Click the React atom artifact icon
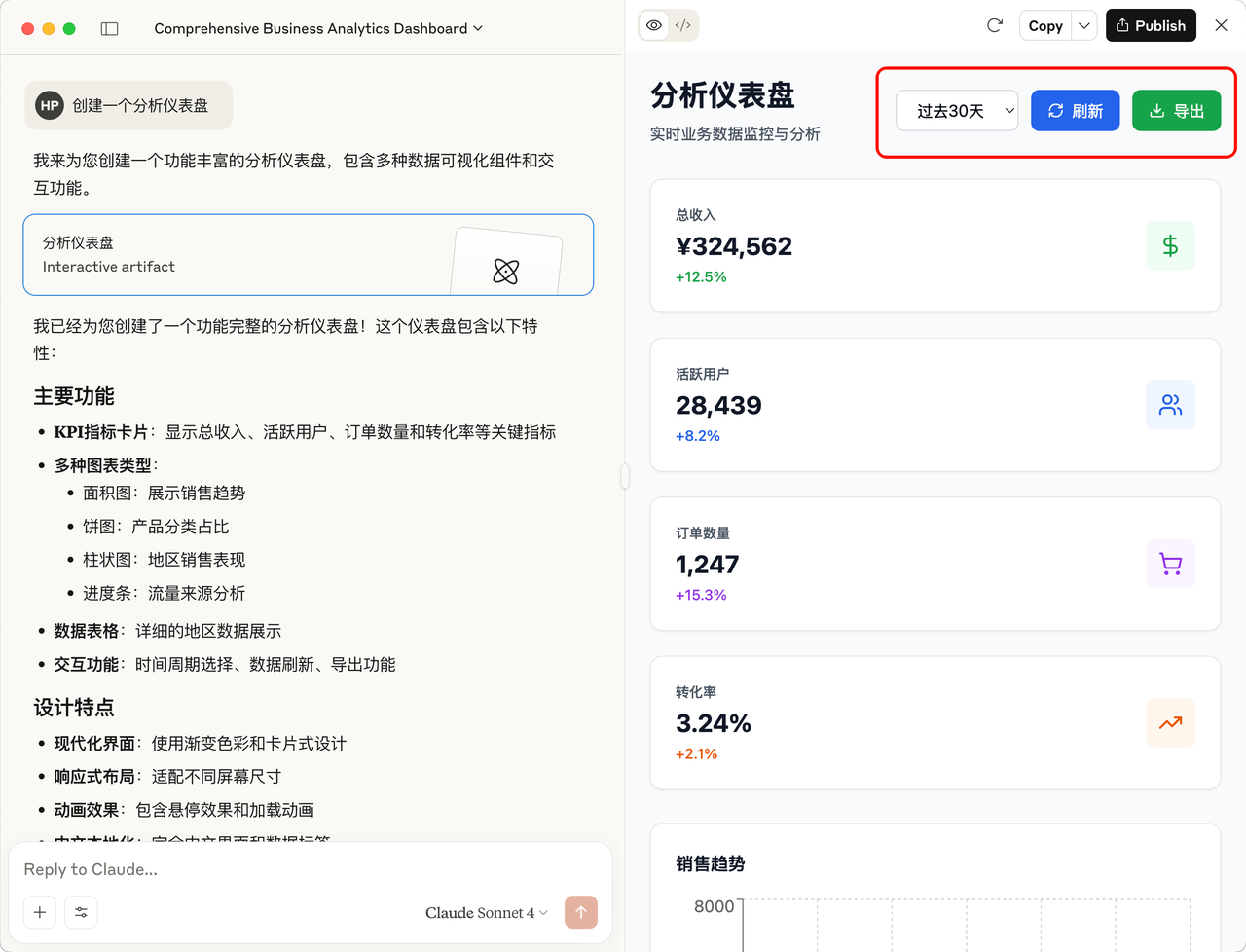1246x952 pixels. pyautogui.click(x=506, y=271)
